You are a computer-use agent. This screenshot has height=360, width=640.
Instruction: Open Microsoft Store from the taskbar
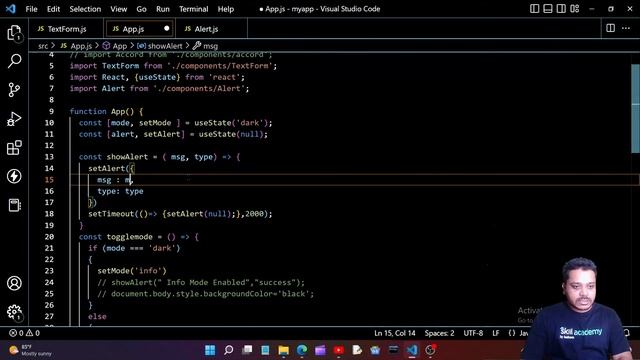point(375,350)
